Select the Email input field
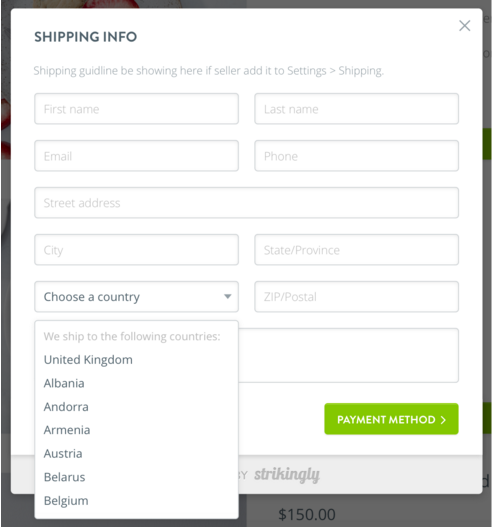The image size is (493, 527). (136, 156)
